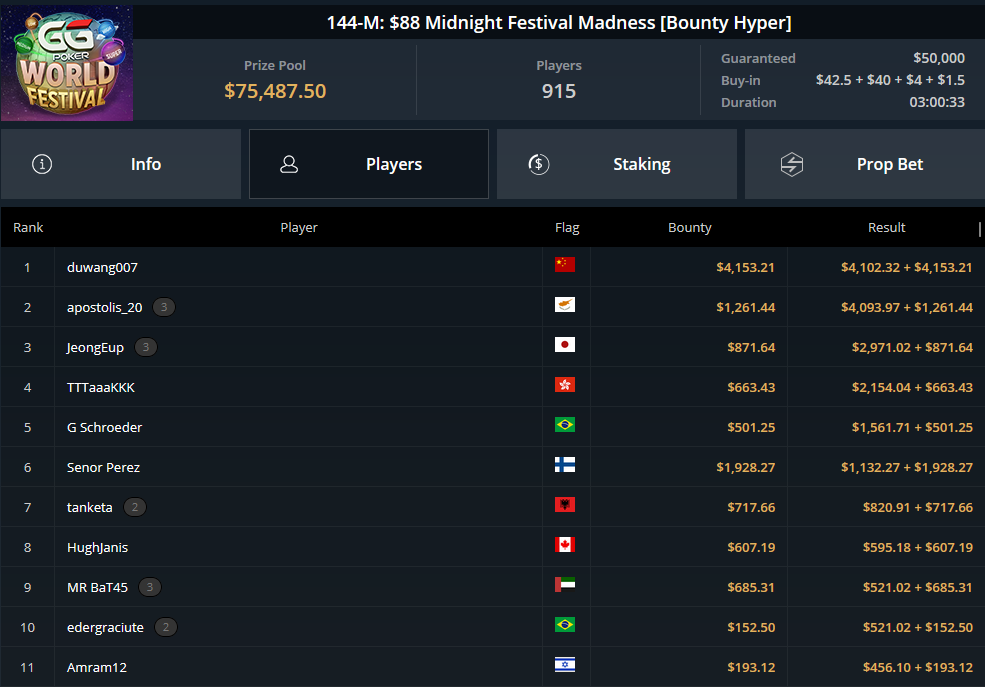
Task: Sort by the Player column header
Action: [x=299, y=228]
